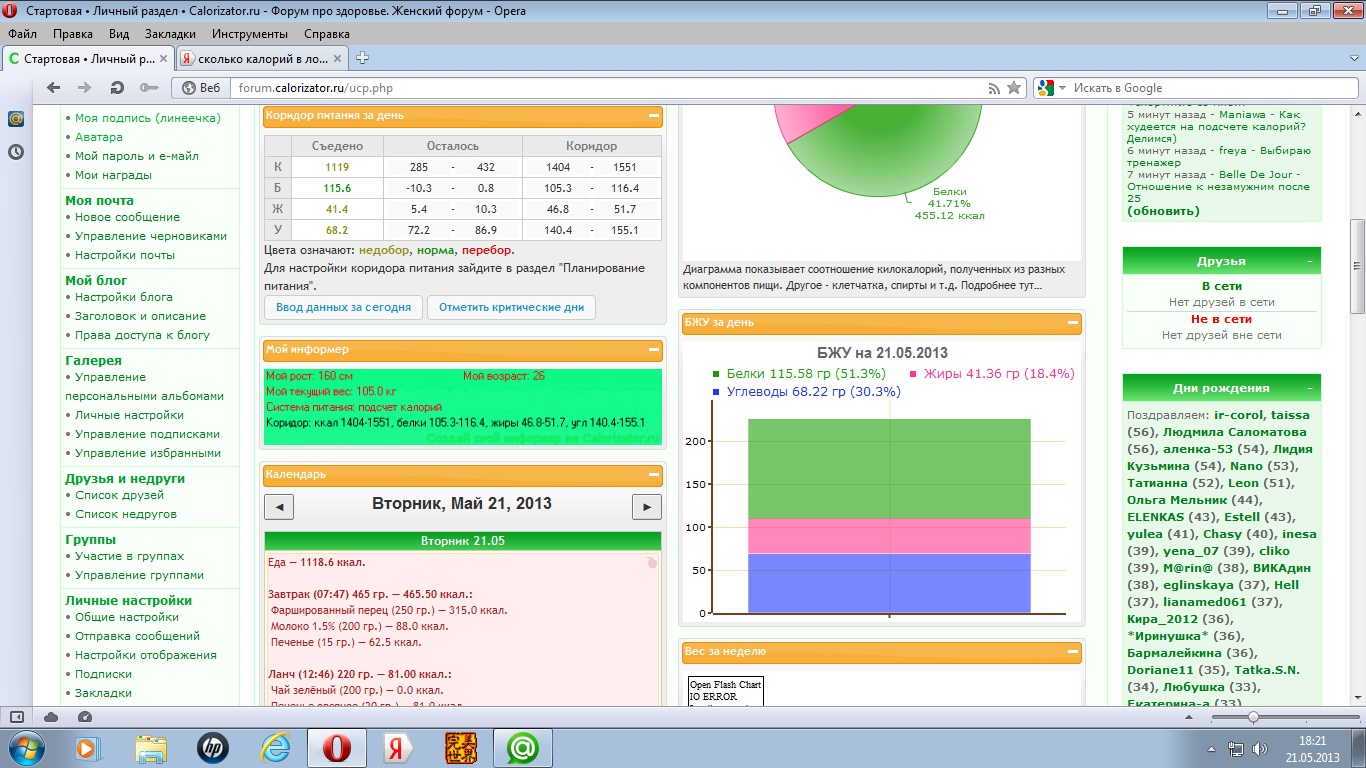Image resolution: width=1366 pixels, height=768 pixels.
Task: Open the Общие настройки link
Action: pos(127,617)
